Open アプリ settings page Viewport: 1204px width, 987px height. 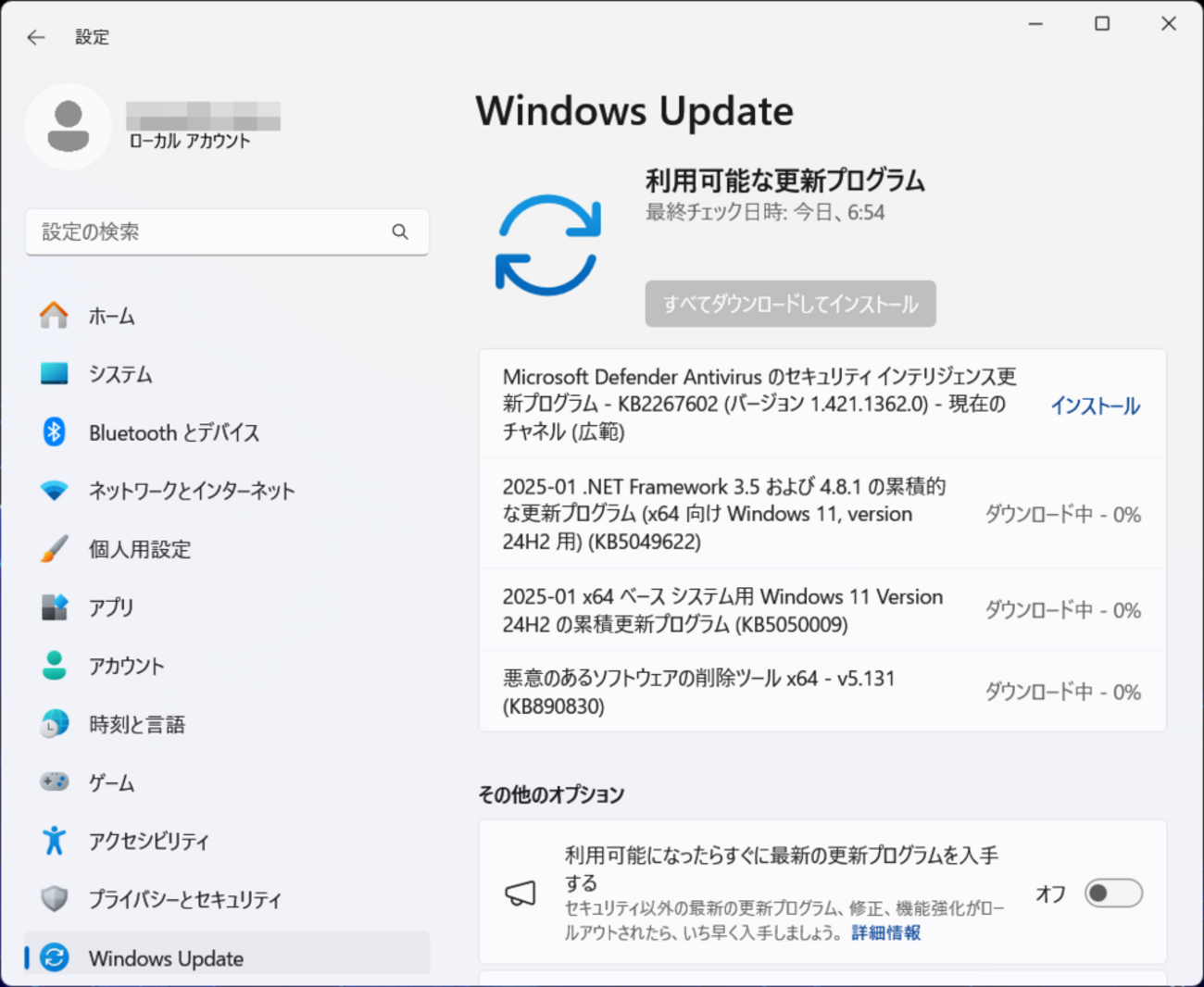(x=227, y=607)
